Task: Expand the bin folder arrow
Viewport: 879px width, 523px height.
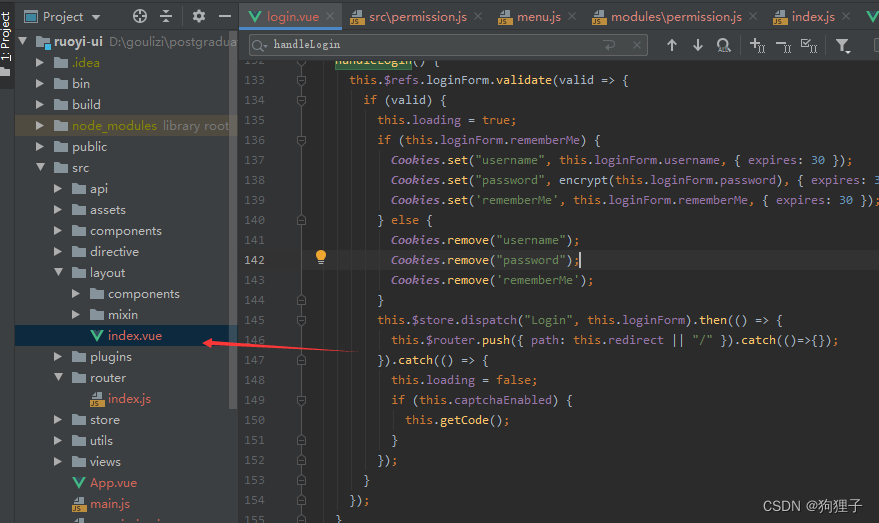Action: (x=40, y=84)
